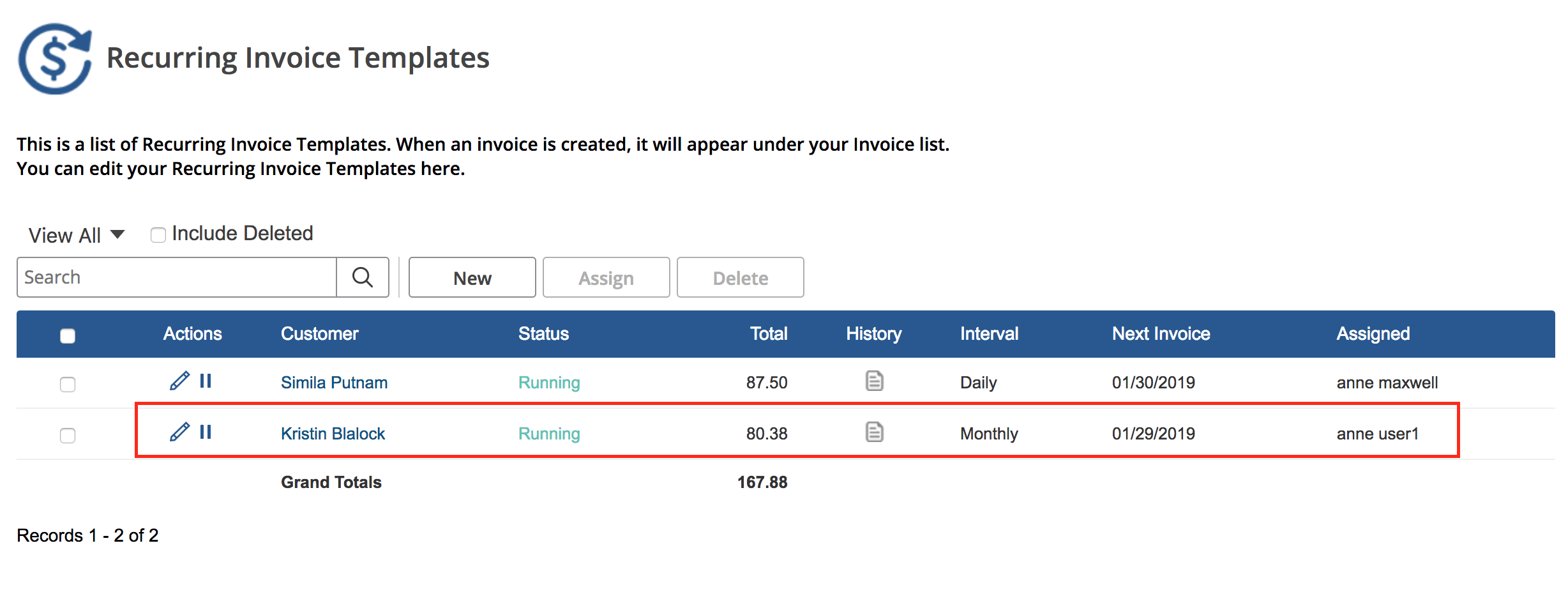The width and height of the screenshot is (1568, 603).
Task: Select the Kristin Blalock row checkbox
Action: pyautogui.click(x=68, y=435)
